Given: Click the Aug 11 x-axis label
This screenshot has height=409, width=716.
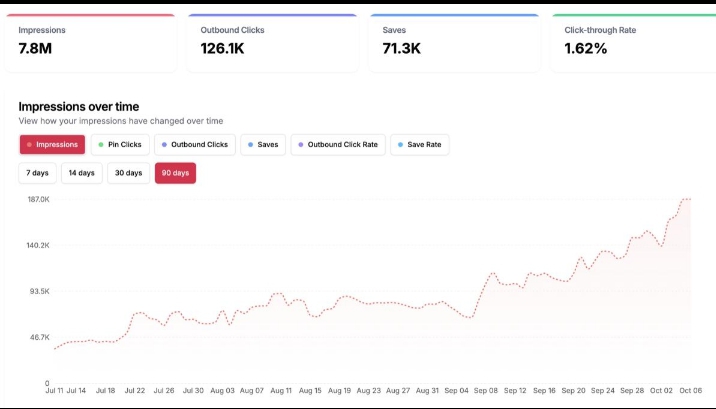Looking at the screenshot, I should [281, 391].
